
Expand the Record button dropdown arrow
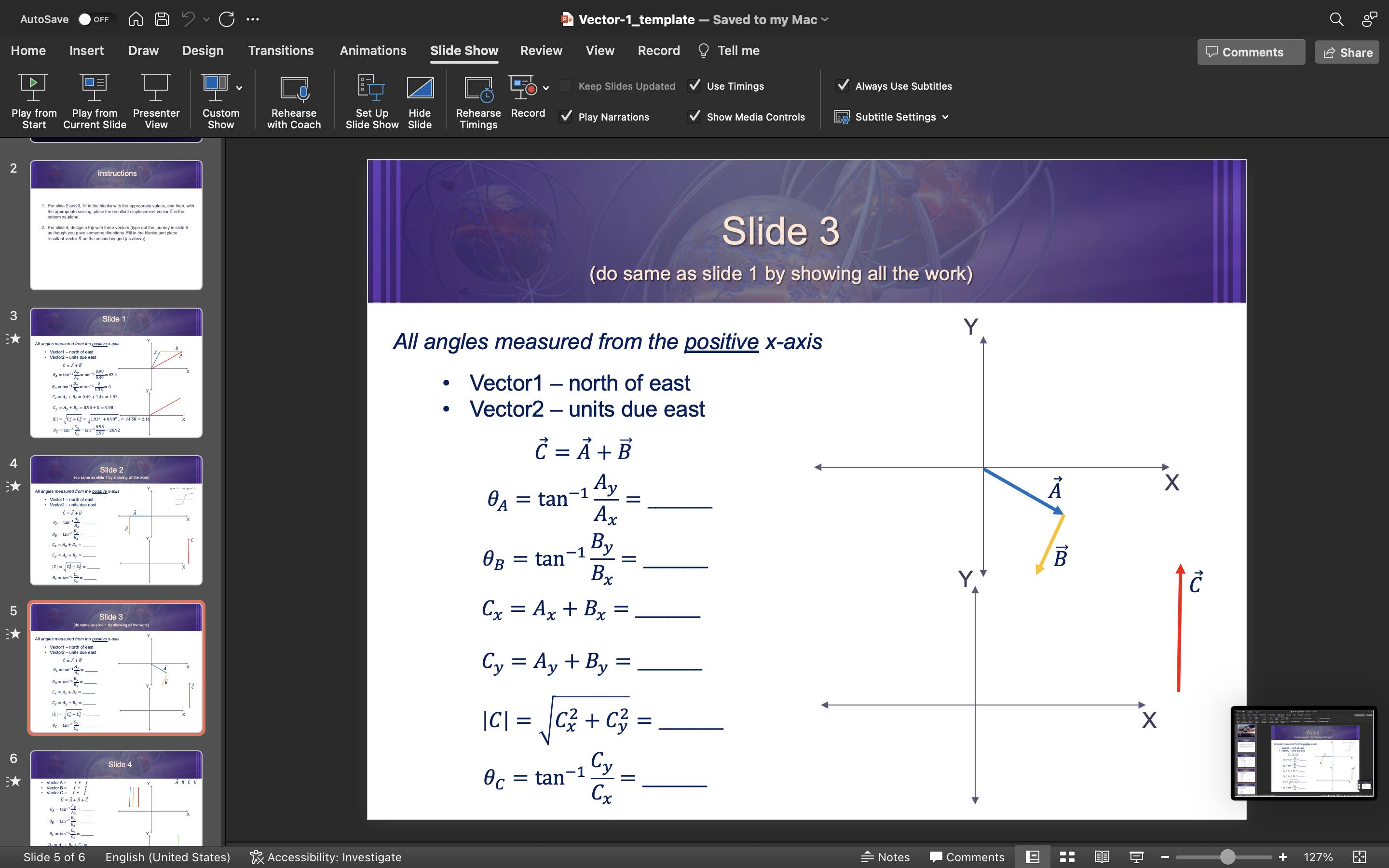click(546, 88)
